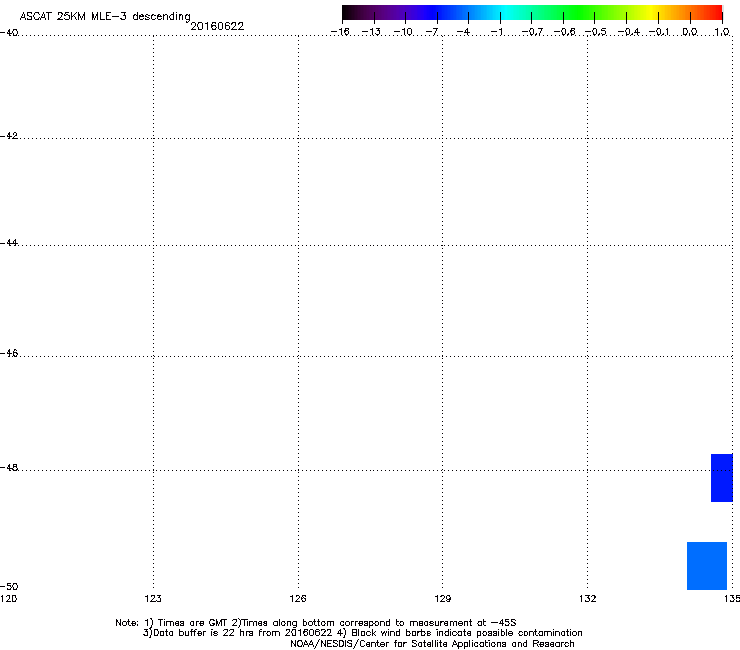This screenshot has height=650, width=740.
Task: Click the longitude axis label 129
Action: tap(443, 599)
